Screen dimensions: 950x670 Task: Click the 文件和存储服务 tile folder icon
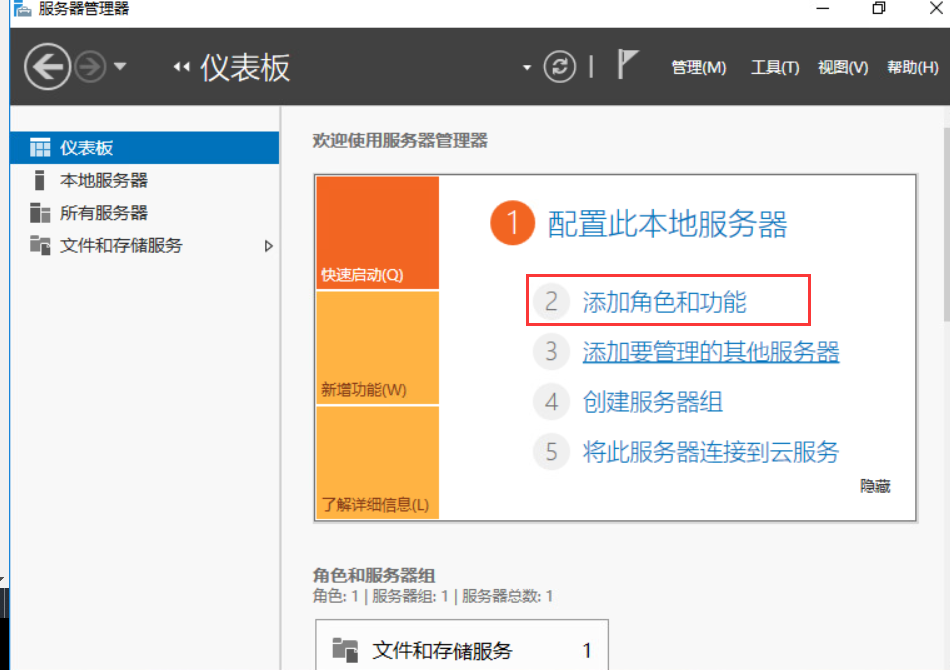coord(345,650)
